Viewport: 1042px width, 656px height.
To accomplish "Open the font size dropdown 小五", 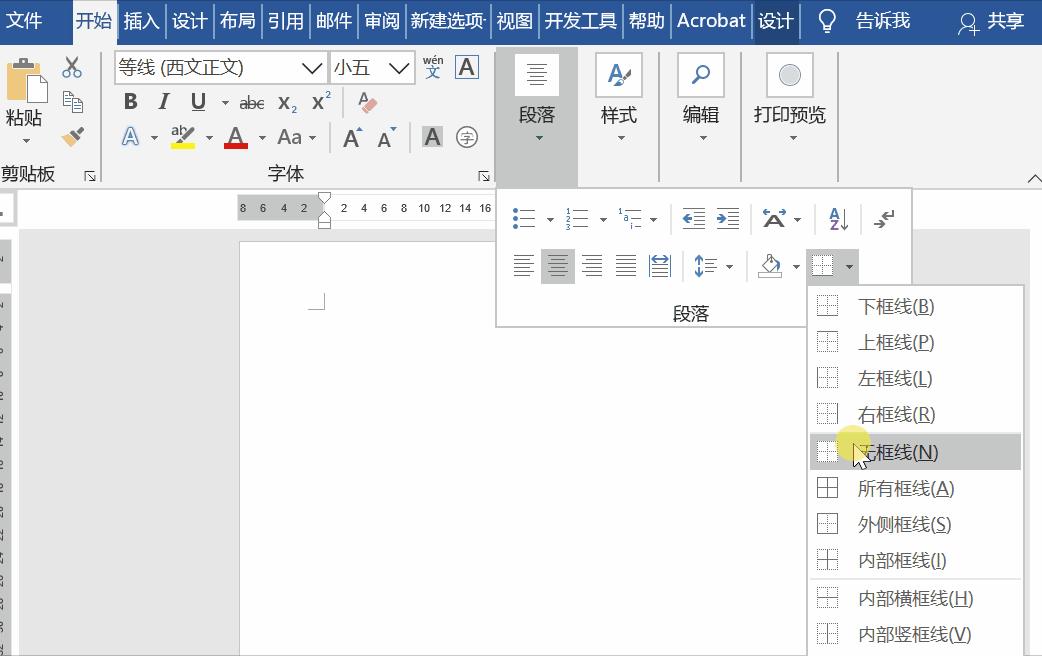I will (398, 67).
